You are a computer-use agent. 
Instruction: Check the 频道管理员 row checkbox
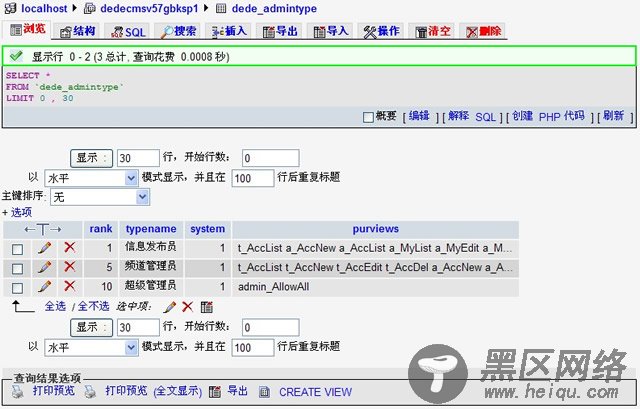point(17,269)
